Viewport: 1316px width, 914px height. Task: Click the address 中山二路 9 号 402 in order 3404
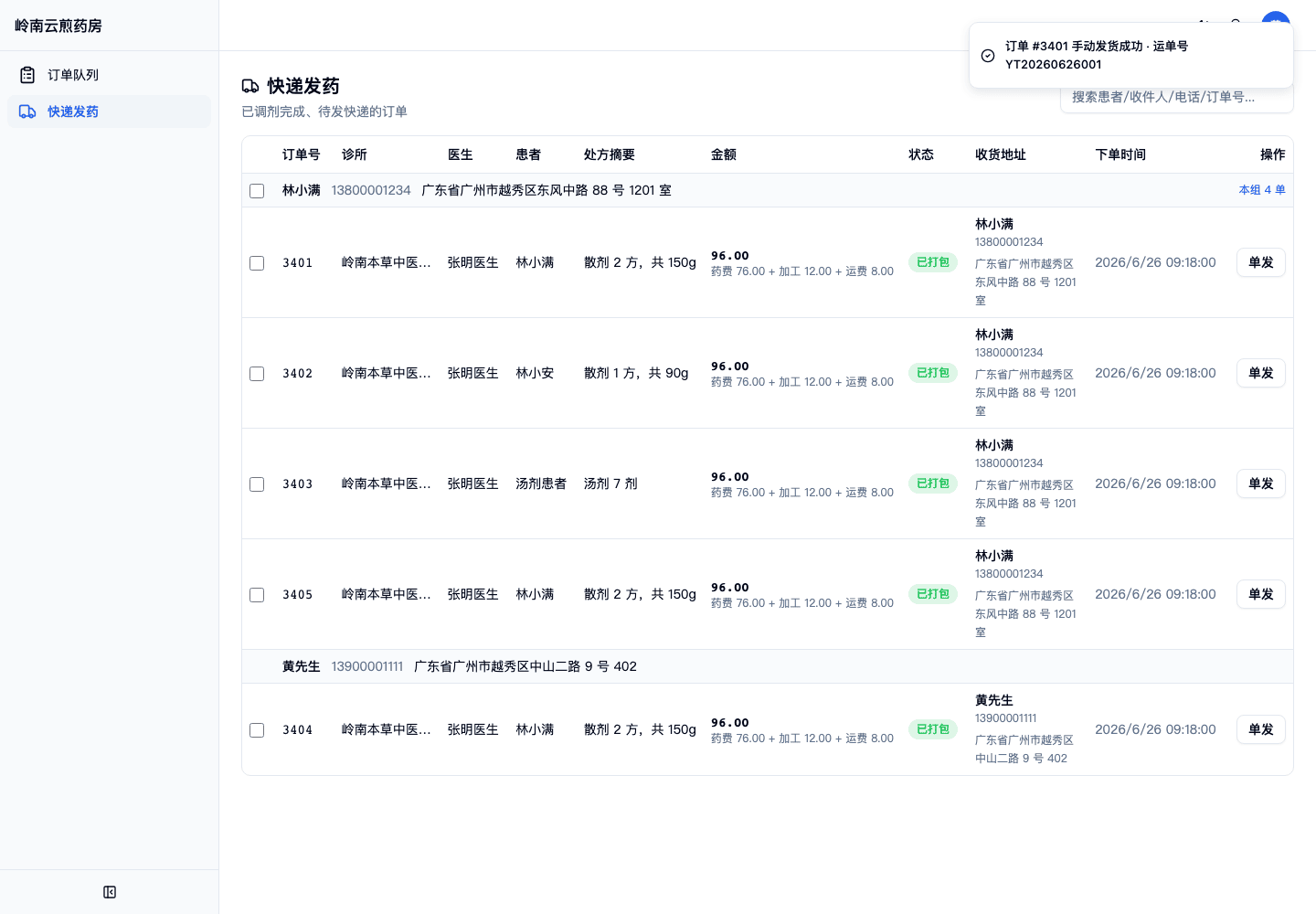click(x=1021, y=758)
